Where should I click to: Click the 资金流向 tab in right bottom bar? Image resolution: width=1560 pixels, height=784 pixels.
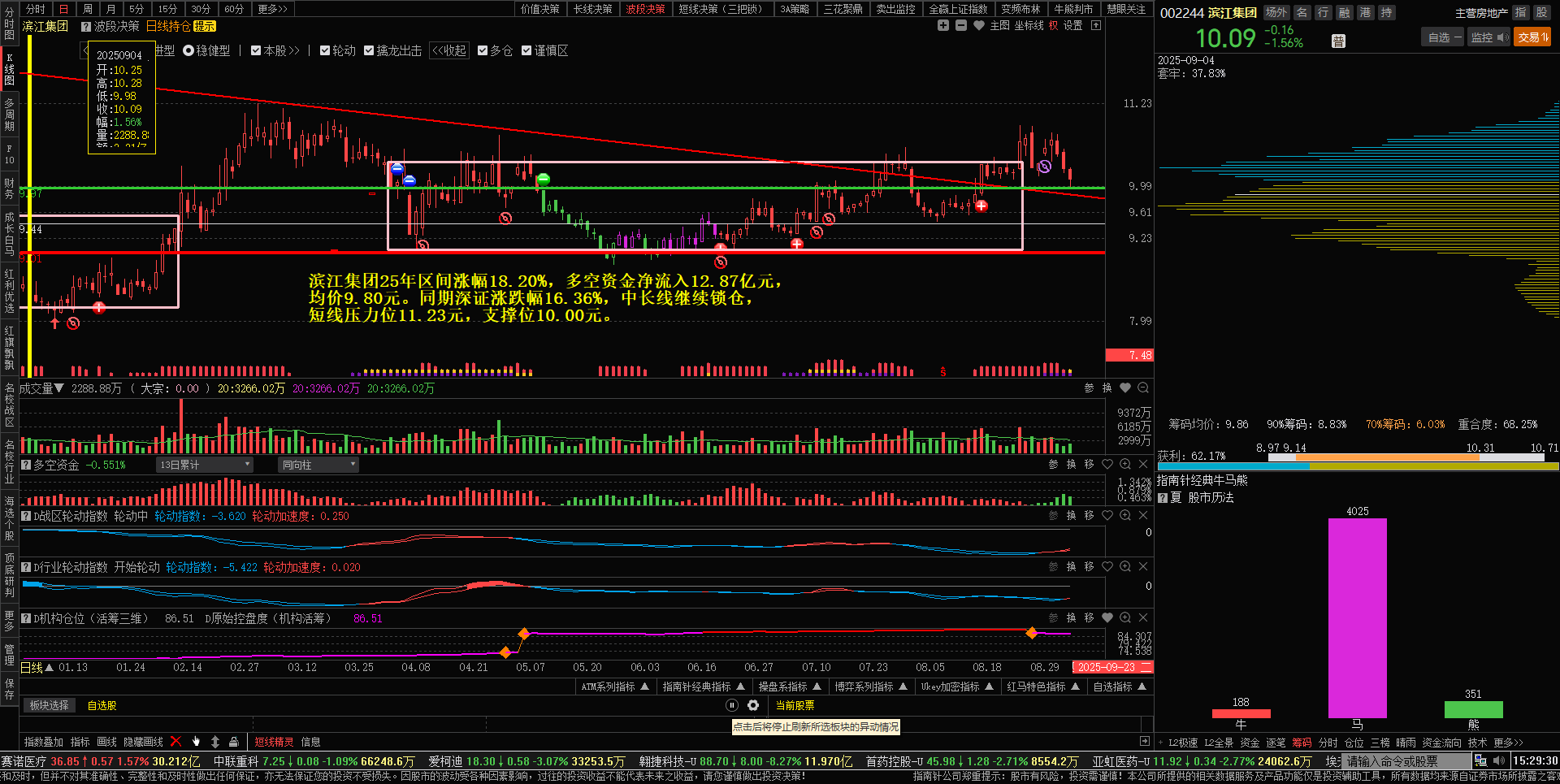coord(1441,743)
